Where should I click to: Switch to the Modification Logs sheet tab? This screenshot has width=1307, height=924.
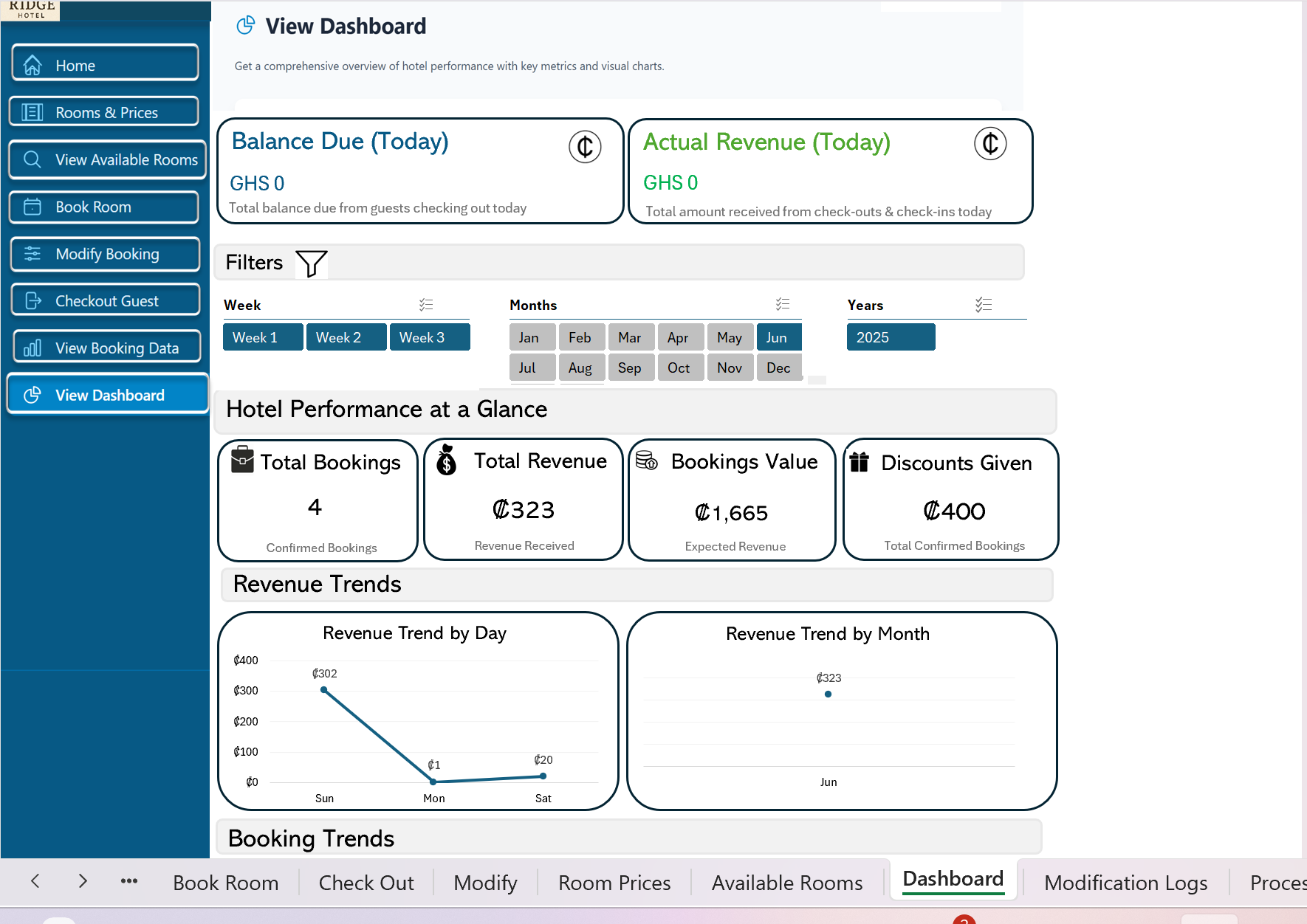tap(1125, 883)
